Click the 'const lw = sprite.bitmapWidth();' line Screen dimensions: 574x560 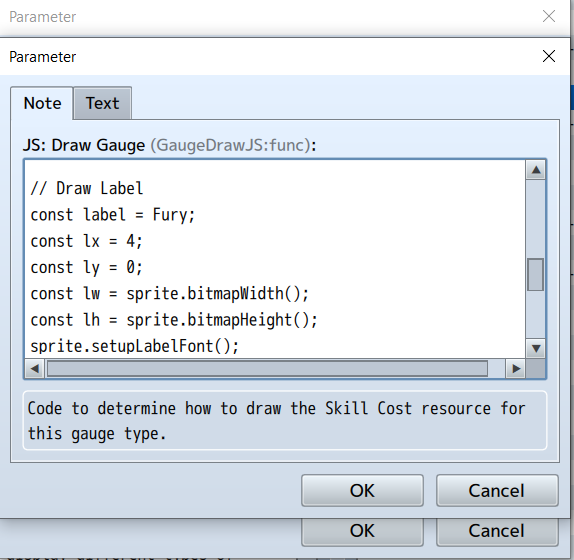pyautogui.click(x=169, y=294)
